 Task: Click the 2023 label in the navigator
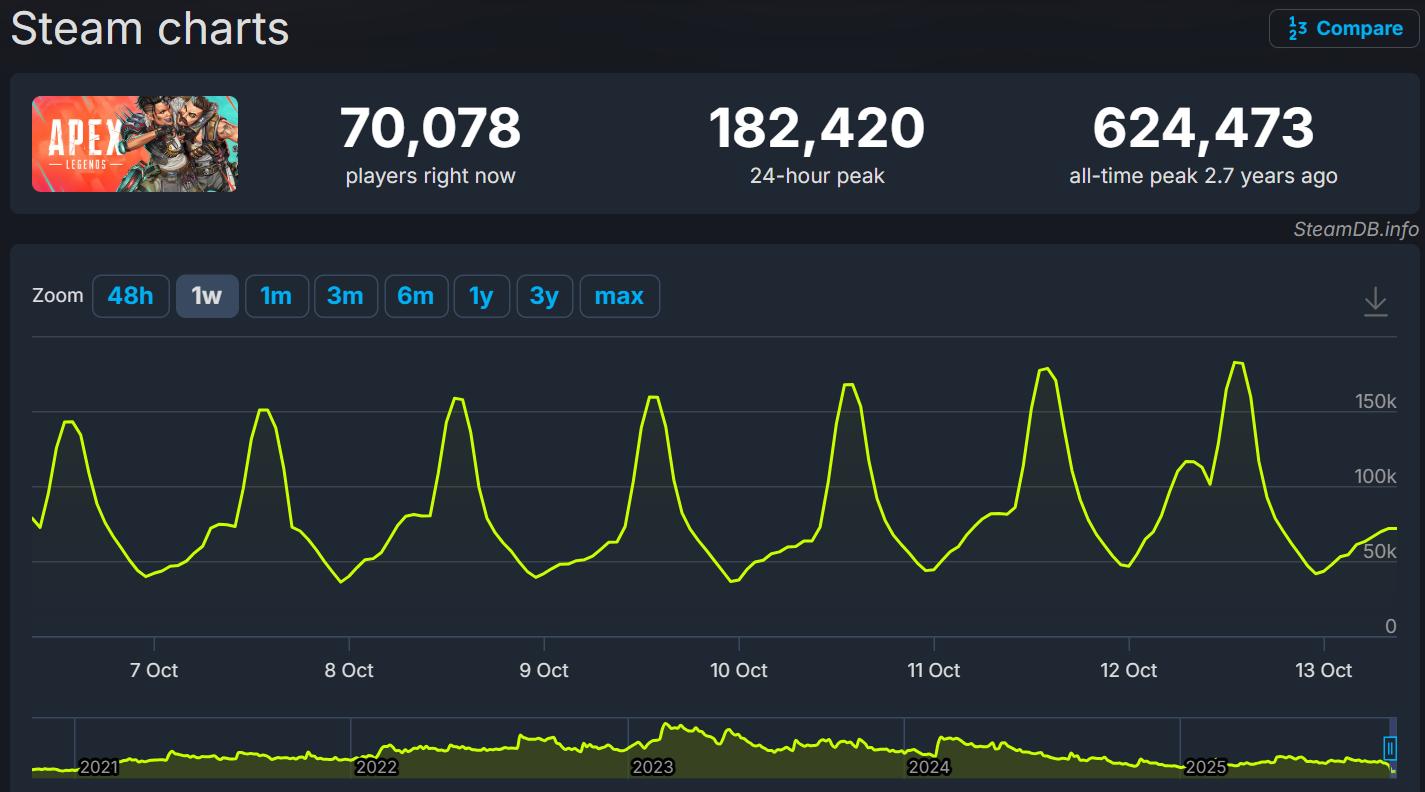tap(652, 767)
